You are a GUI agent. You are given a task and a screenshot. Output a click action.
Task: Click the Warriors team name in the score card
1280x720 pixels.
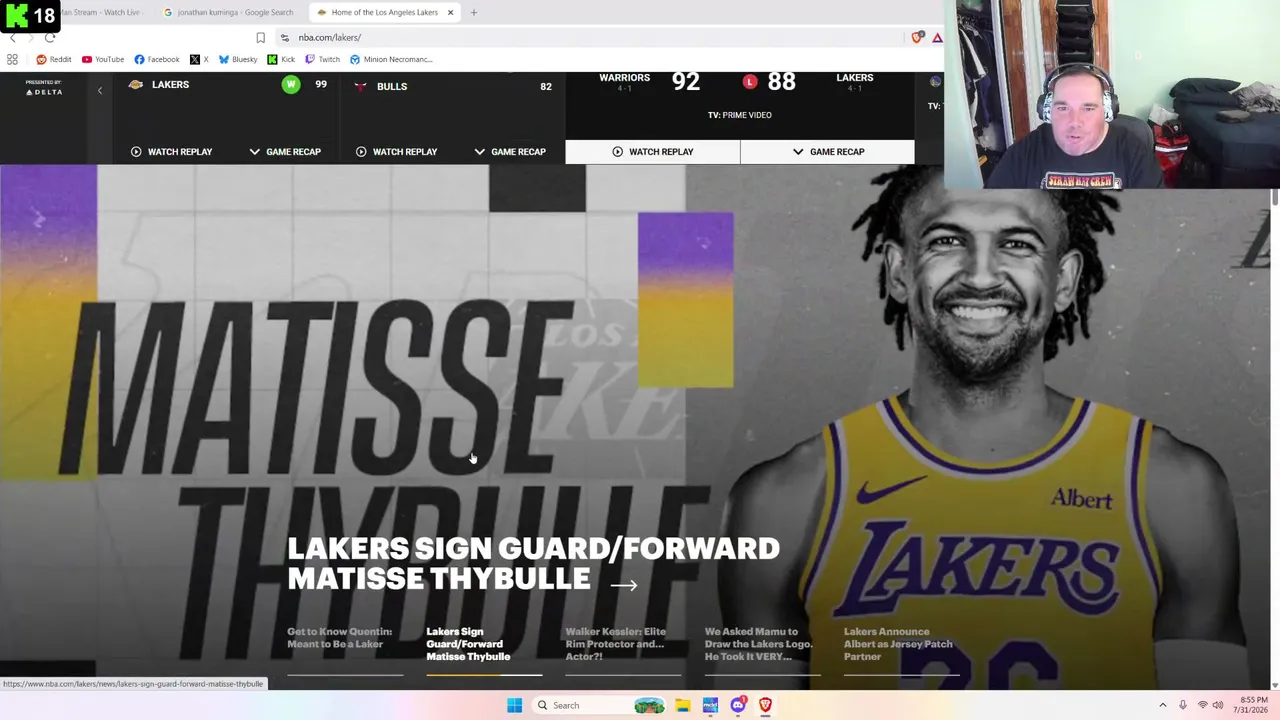(x=624, y=78)
